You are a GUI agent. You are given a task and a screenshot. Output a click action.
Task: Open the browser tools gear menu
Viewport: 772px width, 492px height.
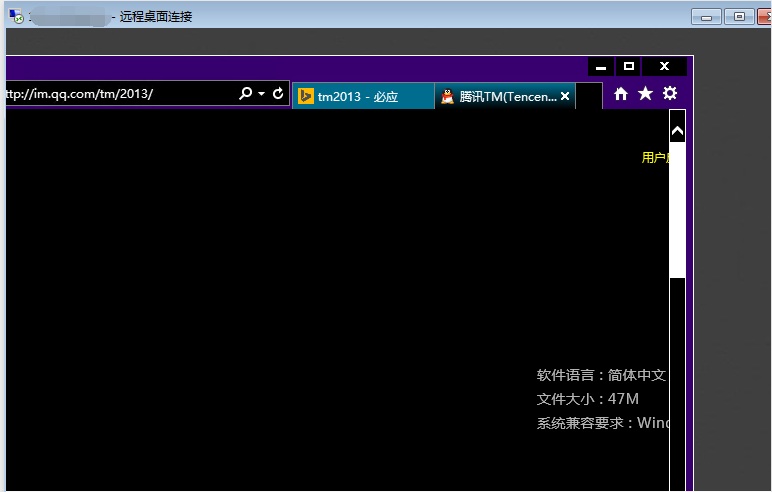pos(670,94)
